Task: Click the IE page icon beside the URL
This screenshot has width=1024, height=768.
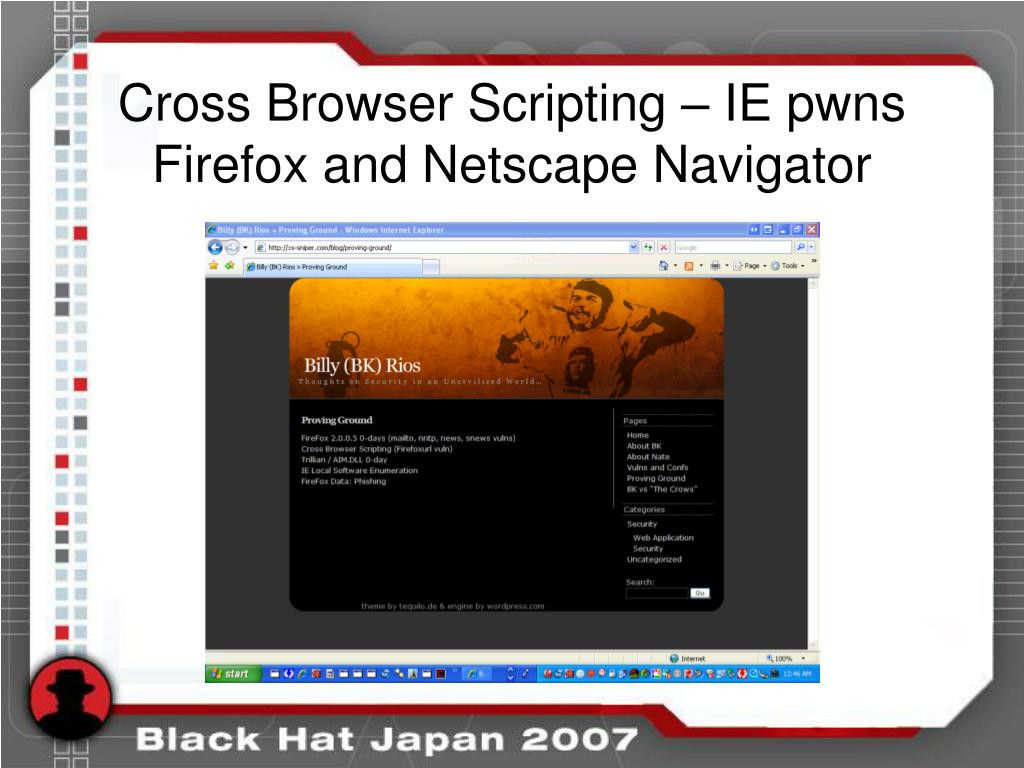Action: [x=261, y=248]
